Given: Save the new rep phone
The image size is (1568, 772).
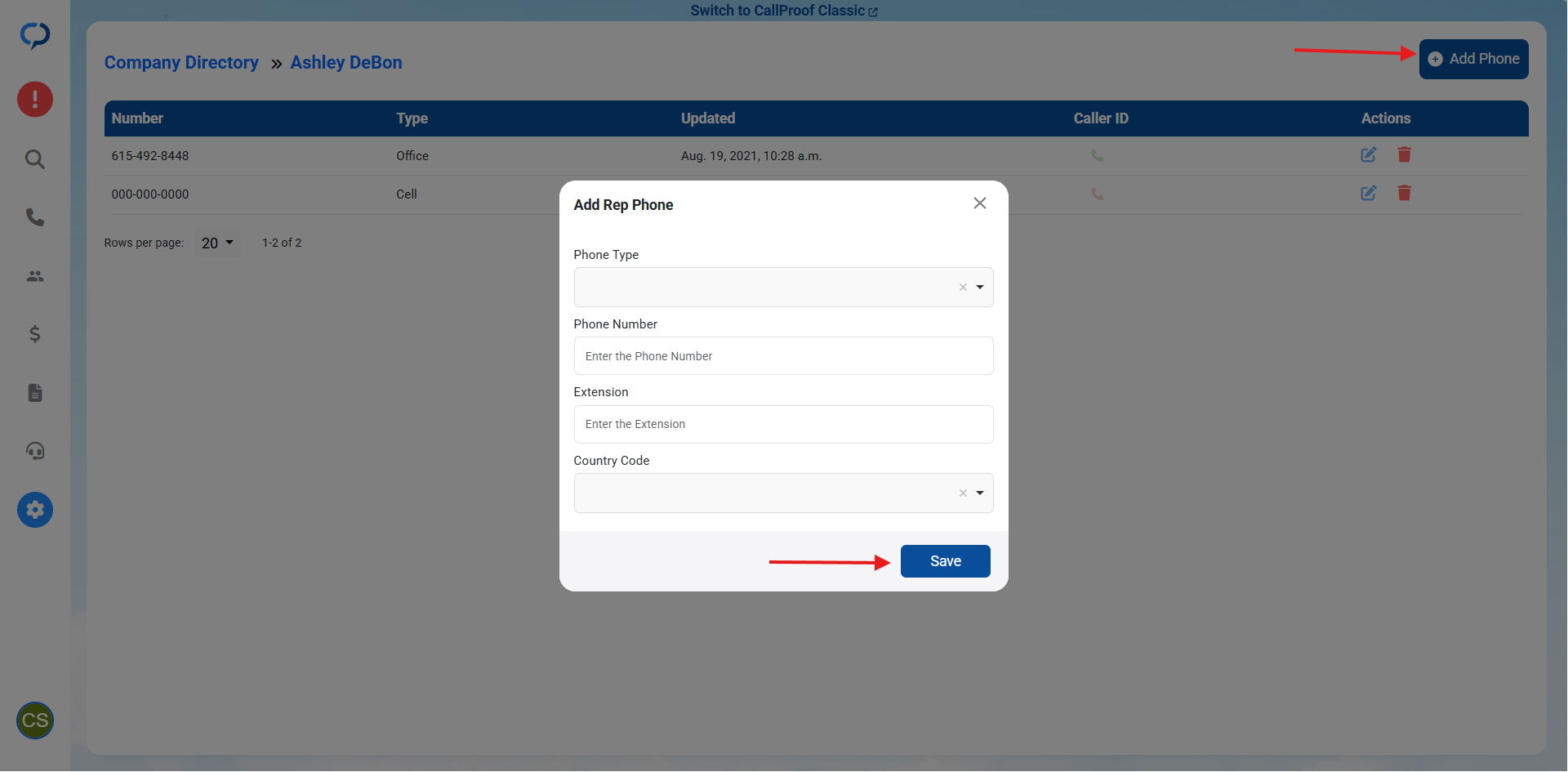Looking at the screenshot, I should (x=945, y=561).
